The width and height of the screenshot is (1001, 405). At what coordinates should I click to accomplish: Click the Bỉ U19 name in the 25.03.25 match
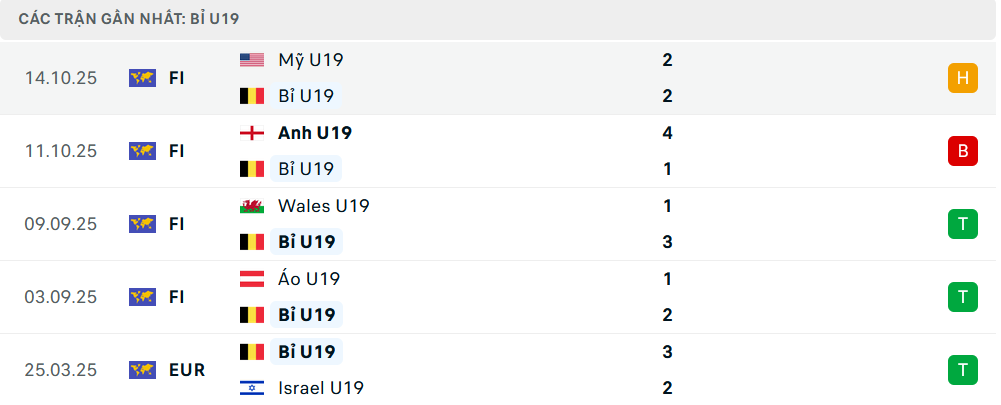305,352
